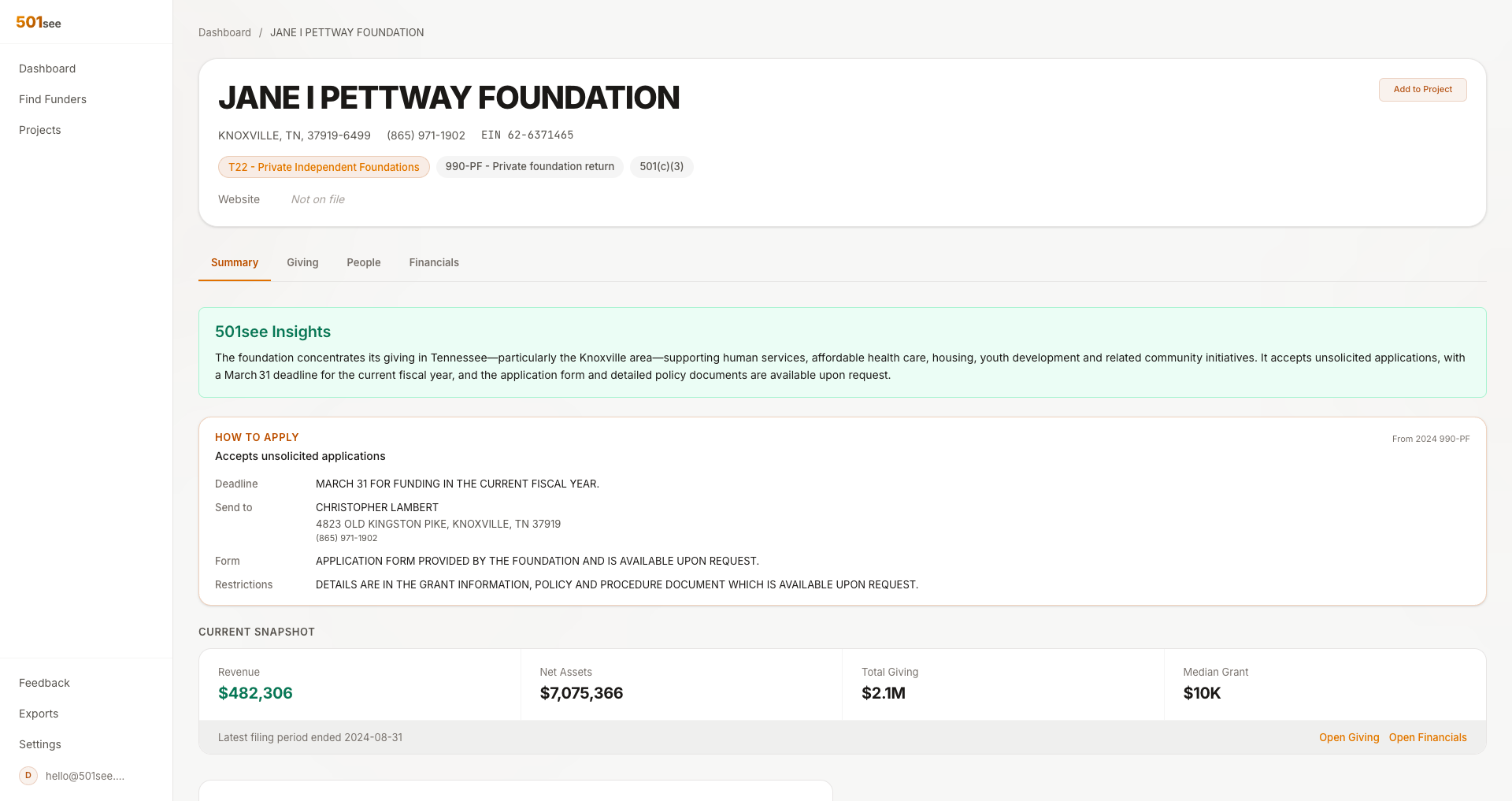The height and width of the screenshot is (801, 1512).
Task: Open the hello@501see account menu
Action: pos(85,776)
